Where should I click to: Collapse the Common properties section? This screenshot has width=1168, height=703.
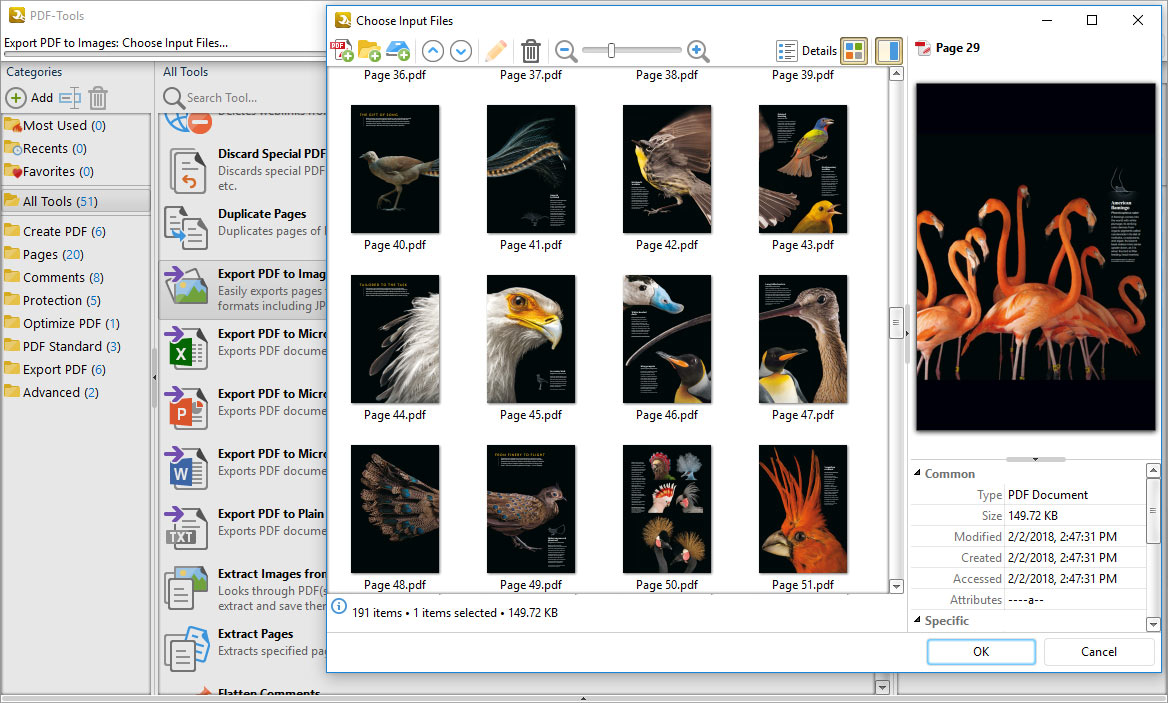pyautogui.click(x=917, y=474)
